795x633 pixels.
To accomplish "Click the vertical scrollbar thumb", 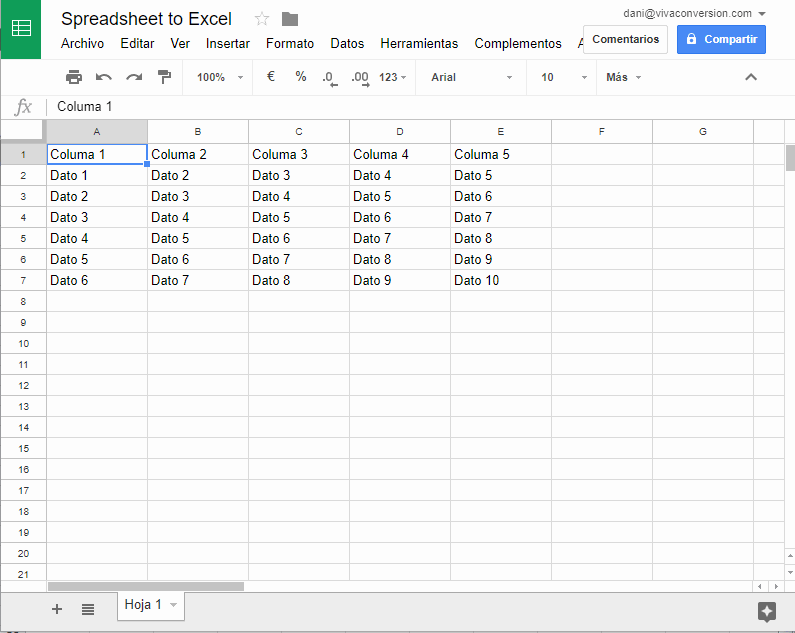I will [790, 158].
